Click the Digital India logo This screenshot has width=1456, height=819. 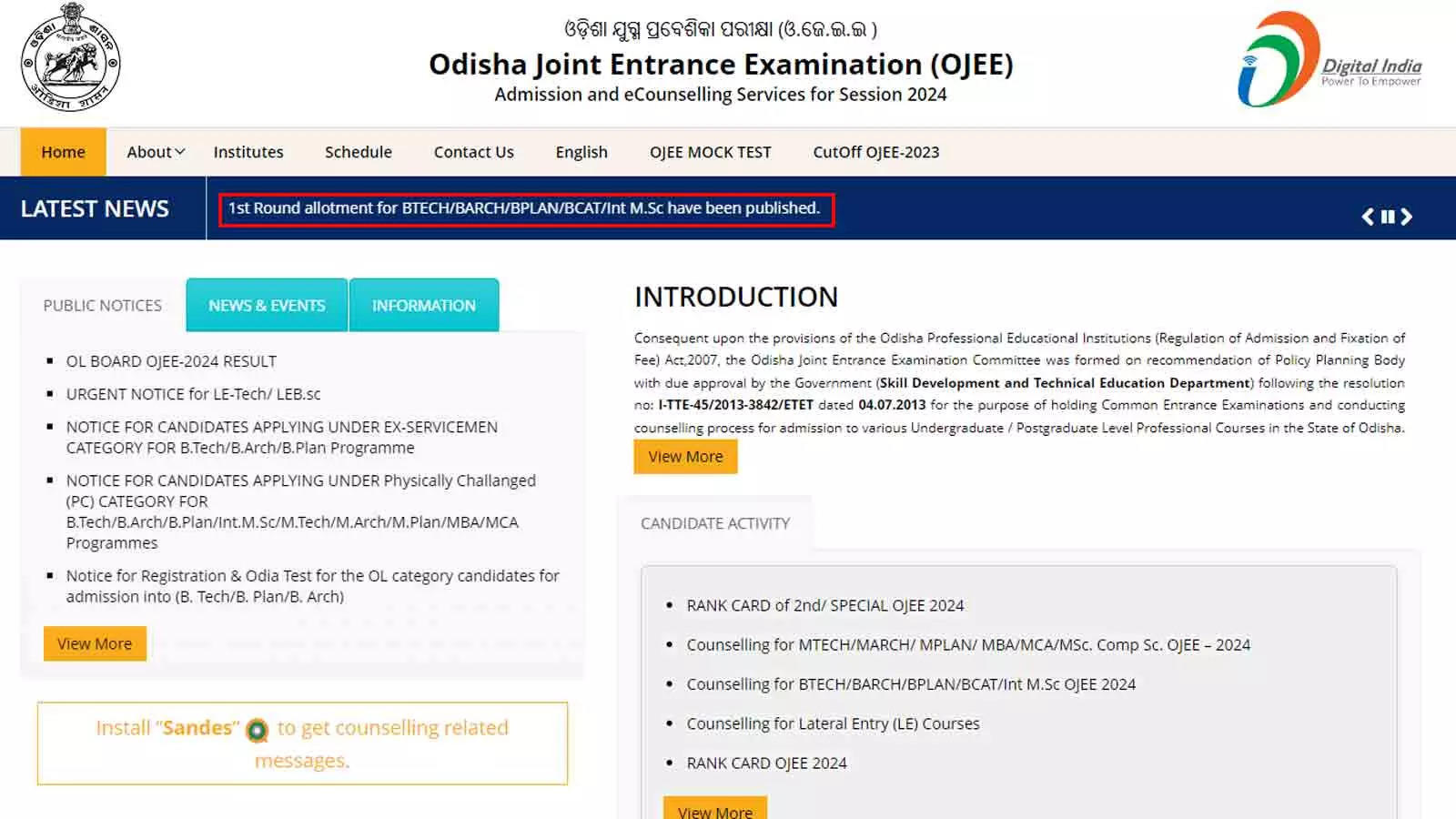coord(1329,59)
